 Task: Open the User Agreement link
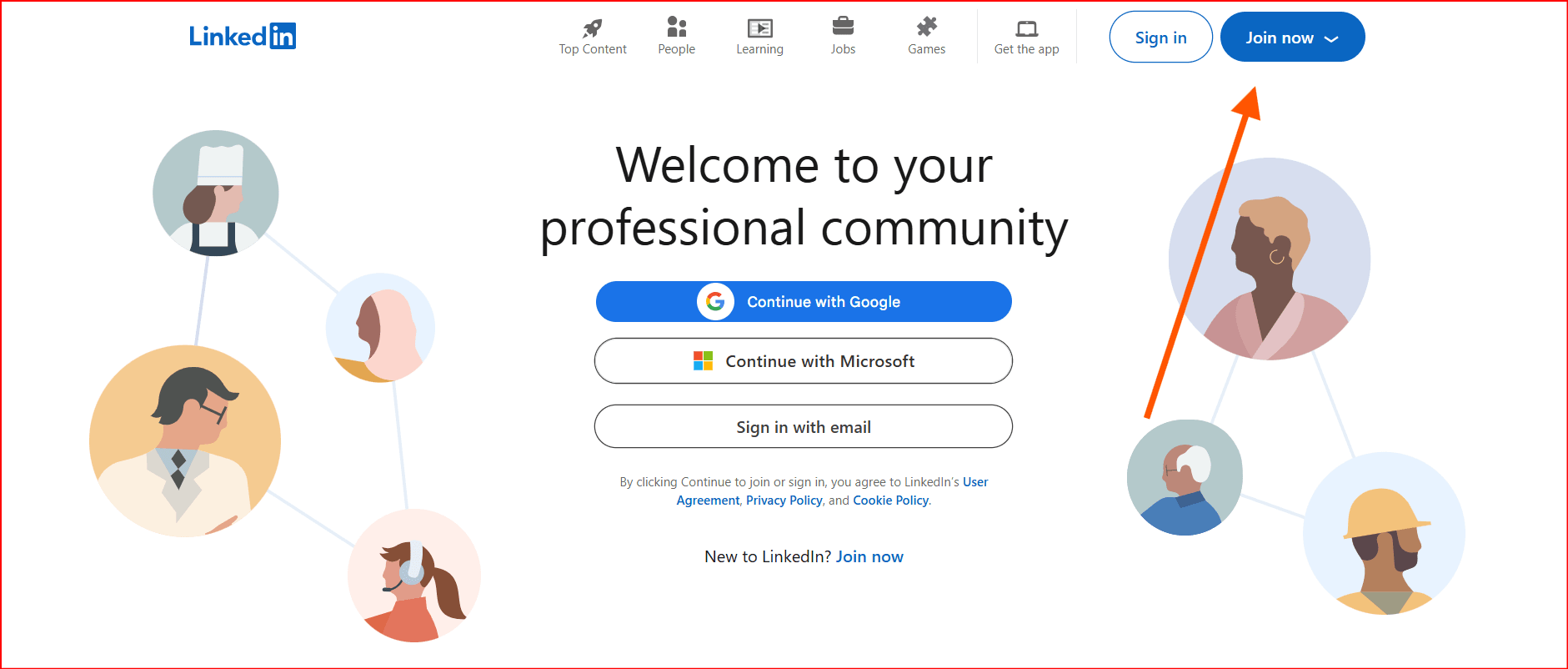coord(974,482)
